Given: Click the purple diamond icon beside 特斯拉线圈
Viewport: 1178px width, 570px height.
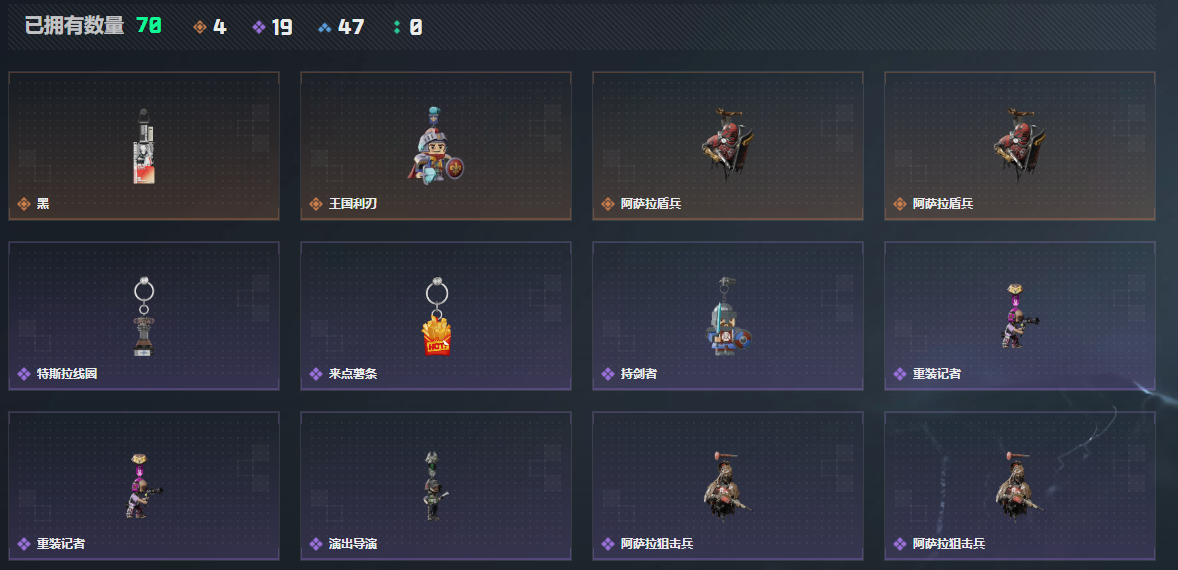Looking at the screenshot, I should coord(24,374).
